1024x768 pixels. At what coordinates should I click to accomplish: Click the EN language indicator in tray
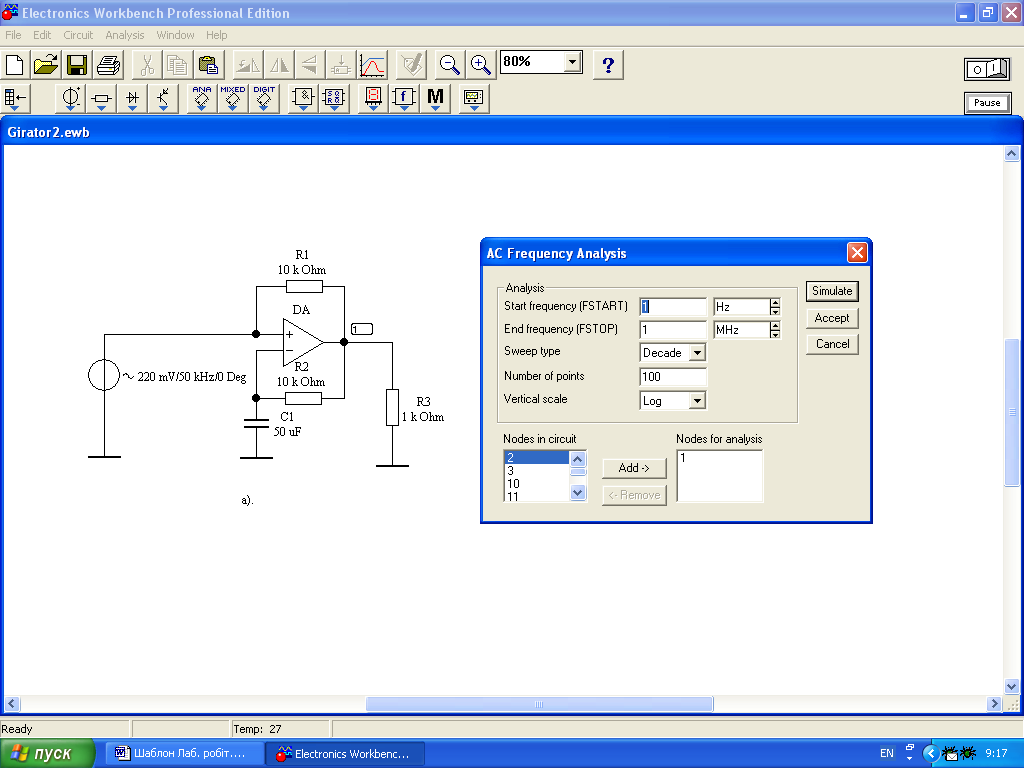pyautogui.click(x=886, y=754)
